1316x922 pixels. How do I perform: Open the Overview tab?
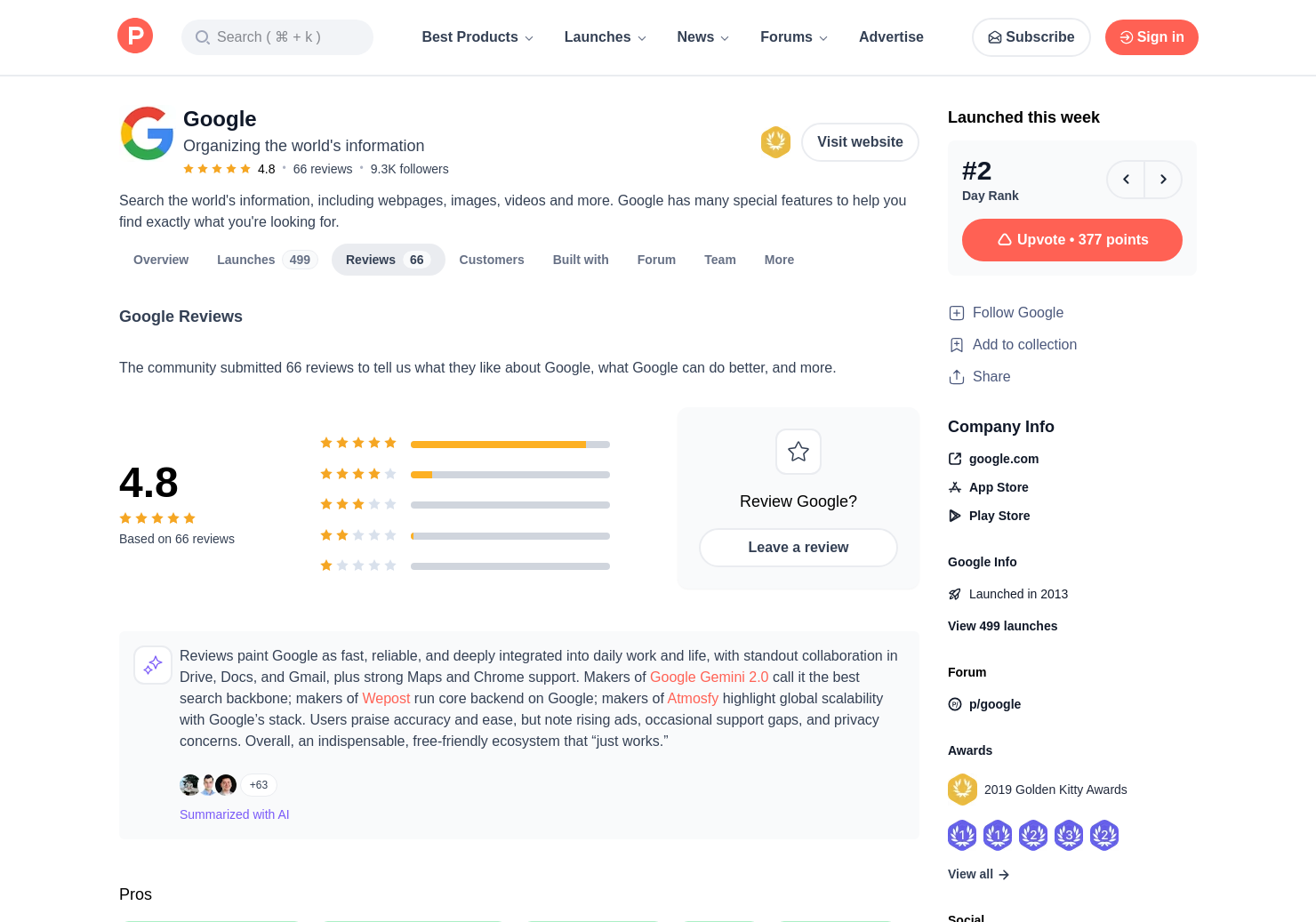(x=161, y=260)
